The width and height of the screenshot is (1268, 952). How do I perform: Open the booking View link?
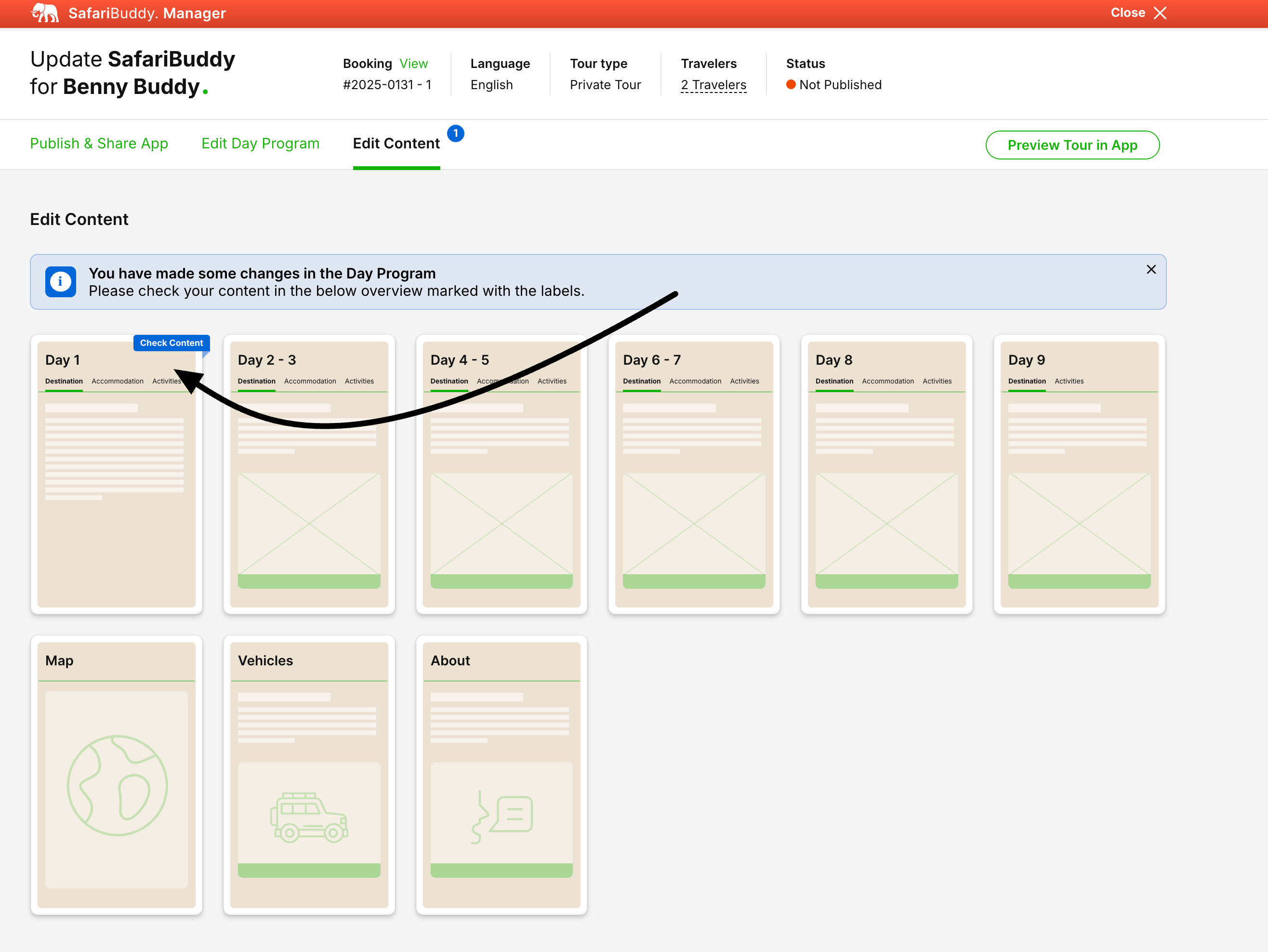413,64
